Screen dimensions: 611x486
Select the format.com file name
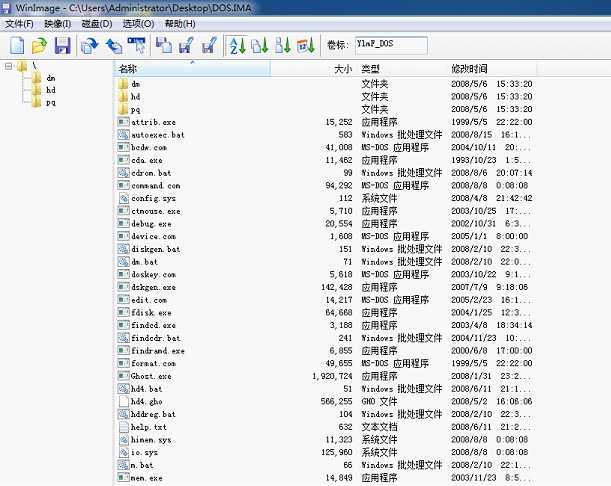coord(153,363)
